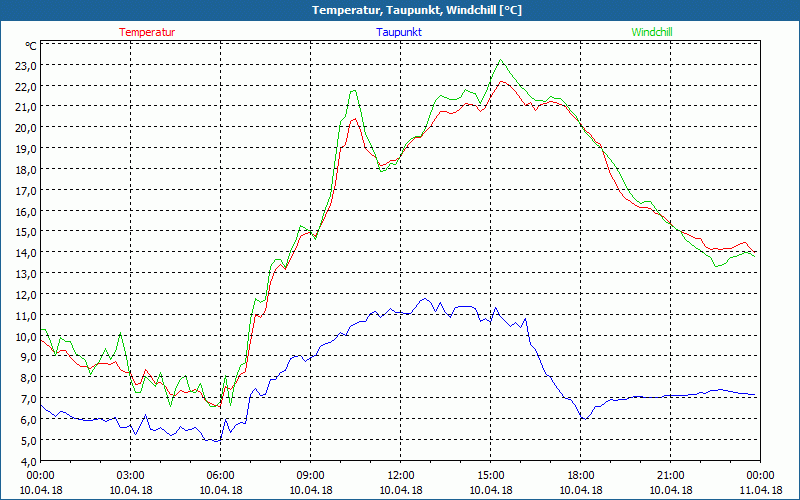
Task: Click the 9,0 y-axis value
Action: pyautogui.click(x=29, y=357)
